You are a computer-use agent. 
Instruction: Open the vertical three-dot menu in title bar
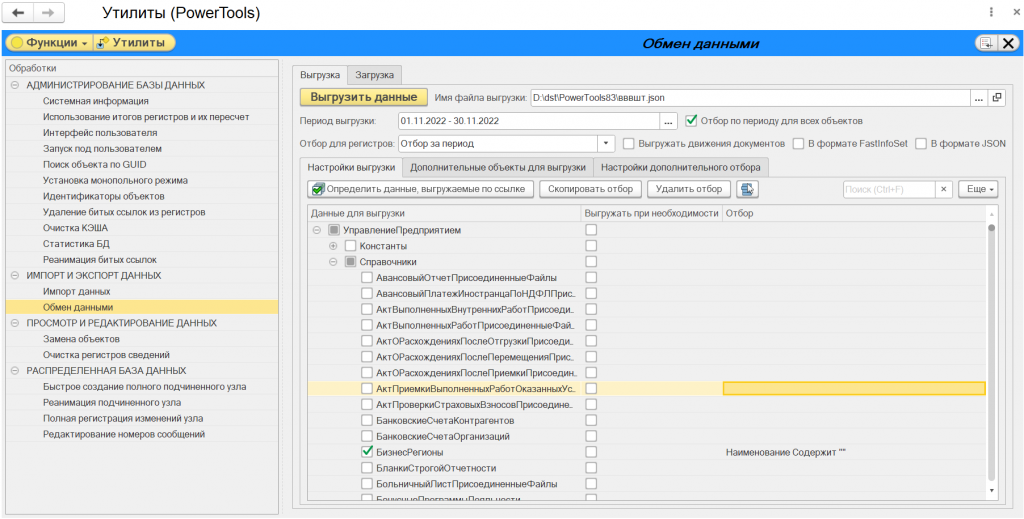(x=990, y=13)
